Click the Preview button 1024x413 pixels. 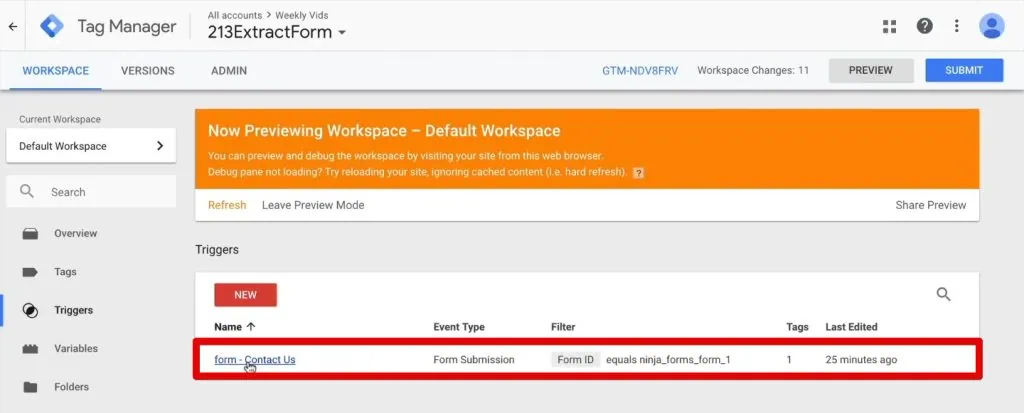[x=871, y=71]
